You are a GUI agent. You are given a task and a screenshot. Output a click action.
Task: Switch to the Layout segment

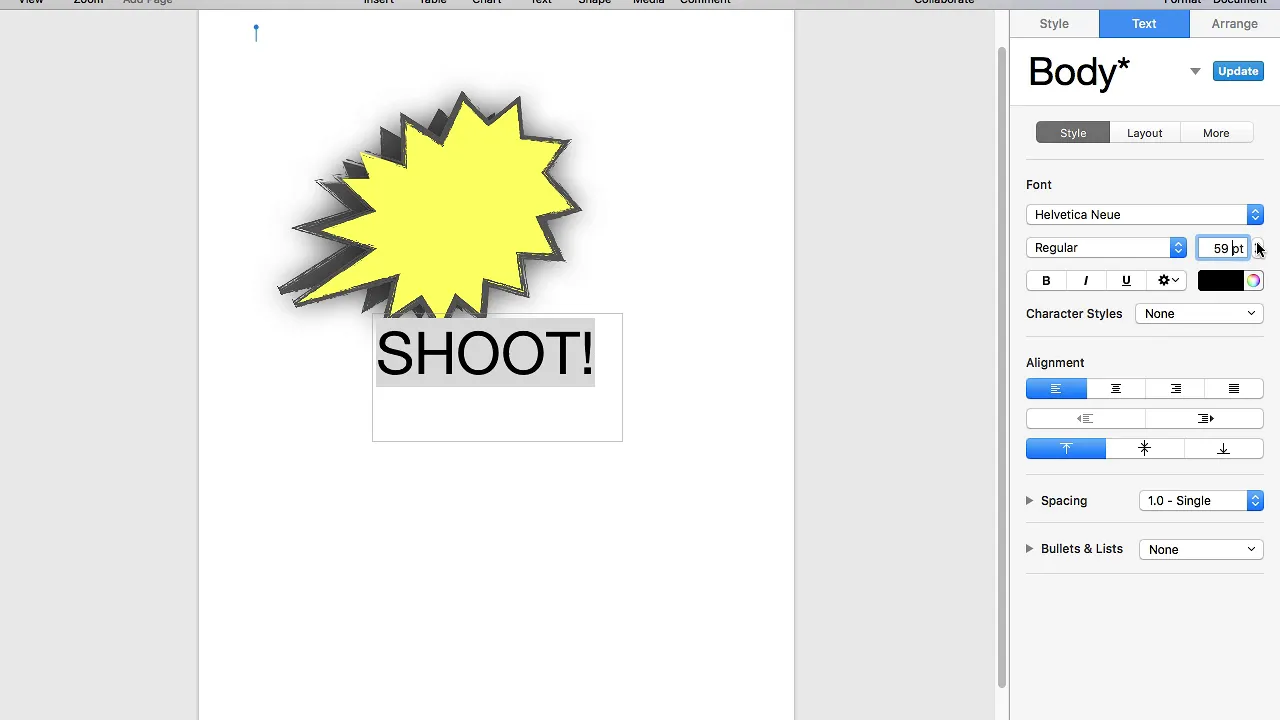pos(1145,133)
